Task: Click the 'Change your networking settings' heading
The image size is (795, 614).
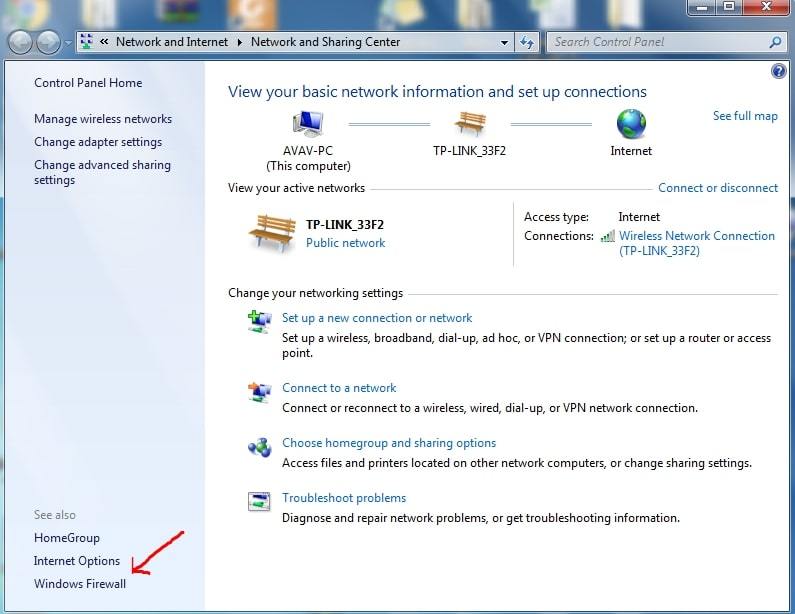Action: tap(315, 293)
